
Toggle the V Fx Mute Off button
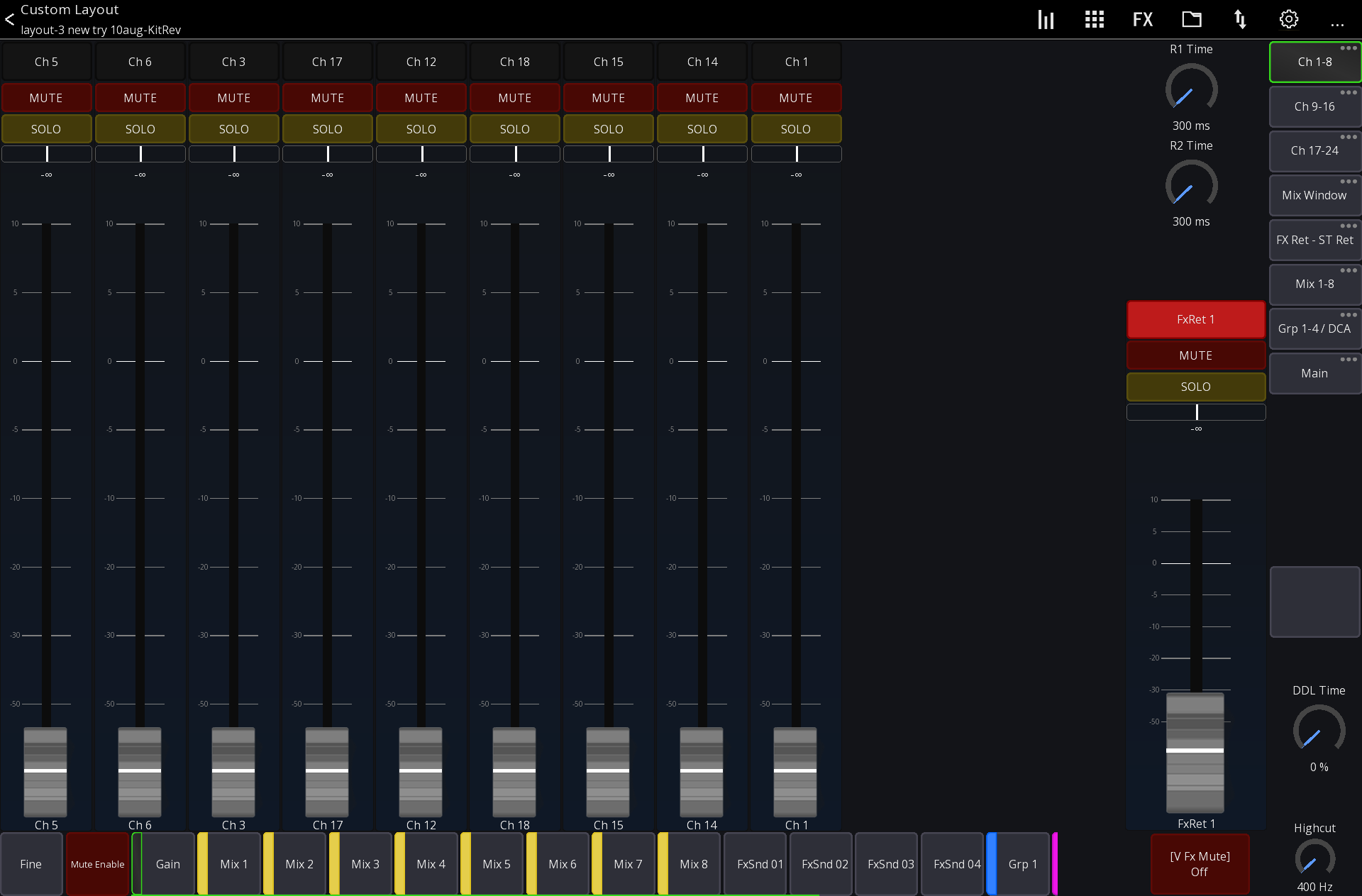[x=1200, y=864]
